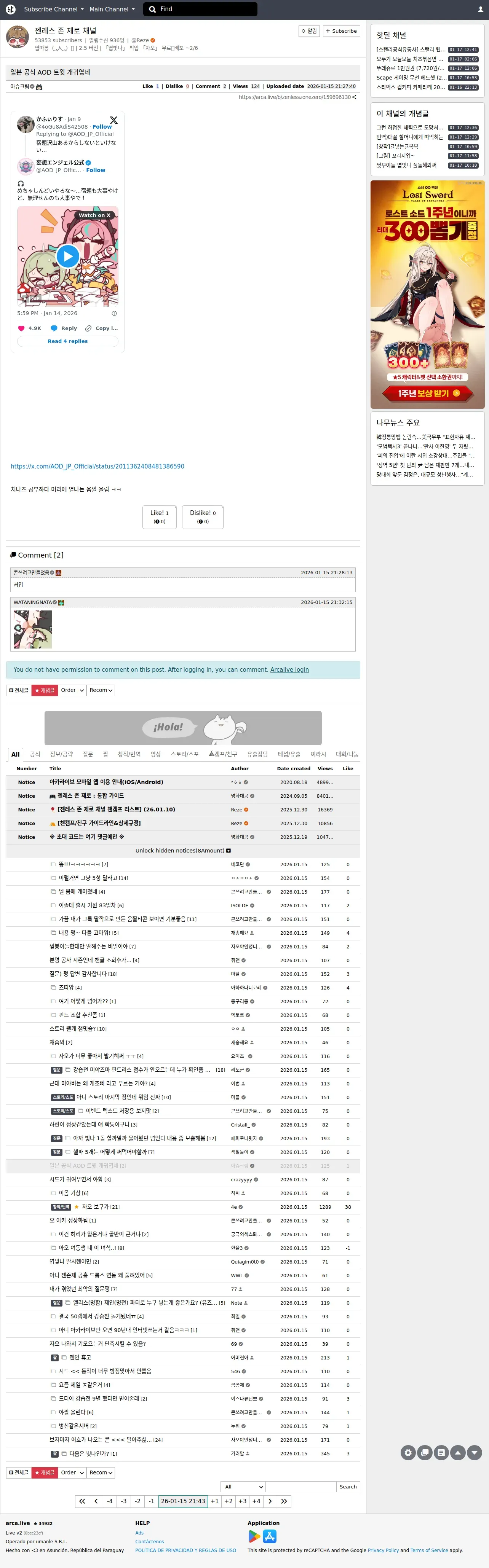Image resolution: width=489 pixels, height=1568 pixels.
Task: Select the 캠프/친구 category tab
Action: (x=223, y=754)
